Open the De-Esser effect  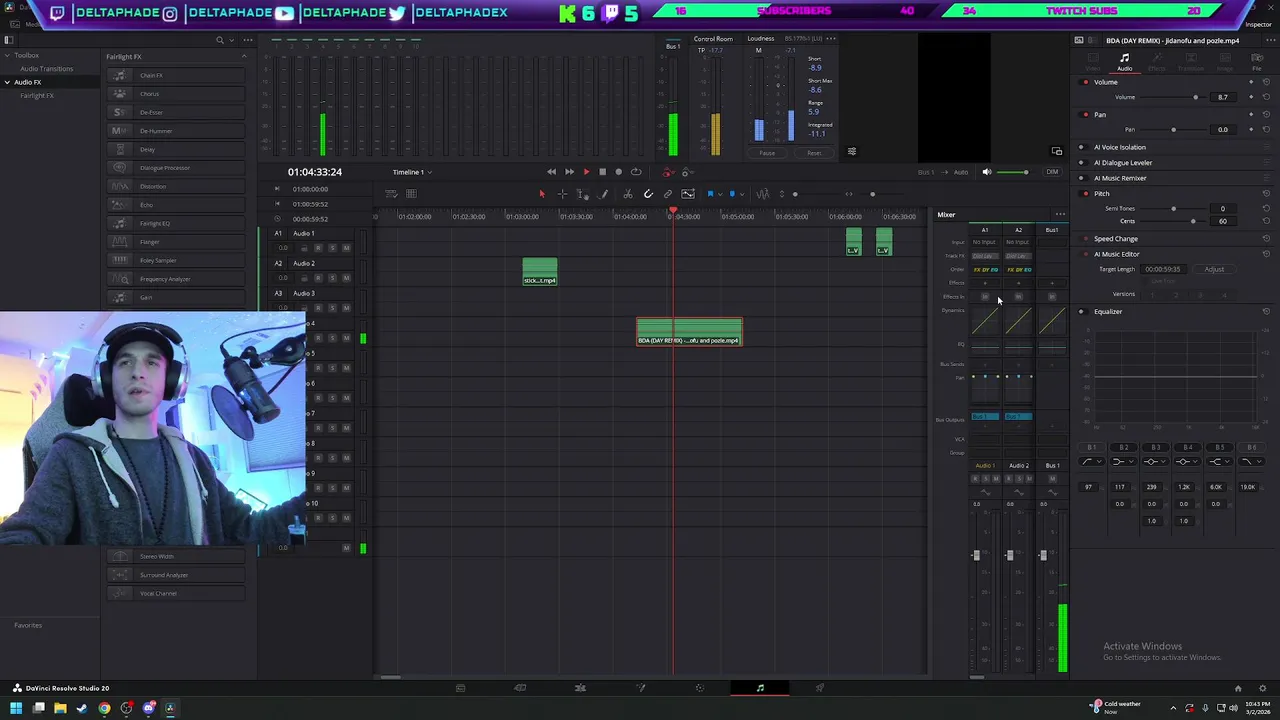pos(176,112)
